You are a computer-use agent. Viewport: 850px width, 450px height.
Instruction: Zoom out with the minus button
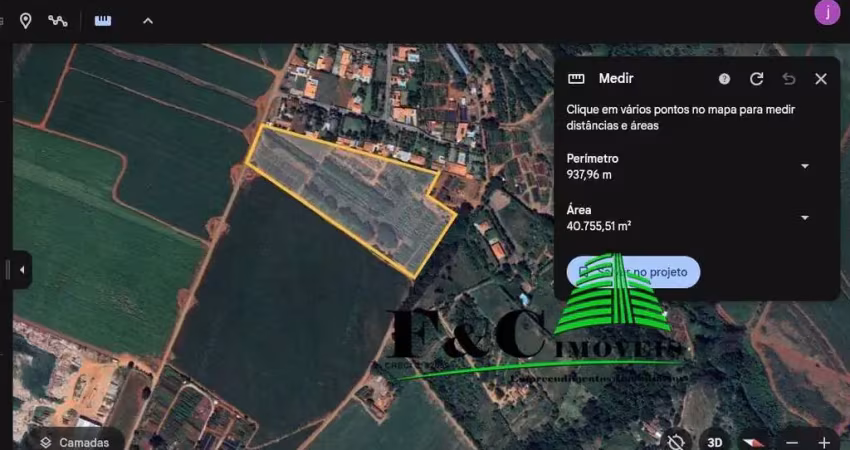pyautogui.click(x=792, y=441)
